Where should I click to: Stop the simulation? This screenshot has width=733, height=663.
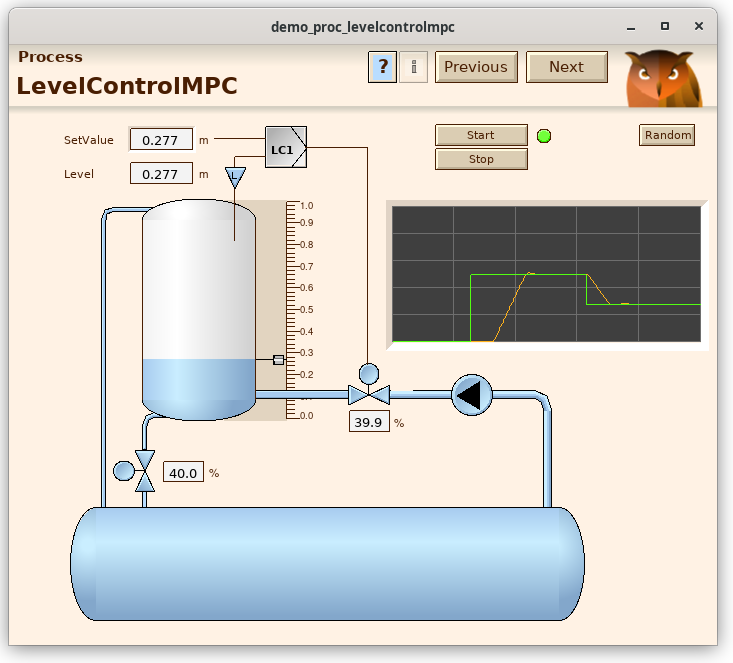click(x=481, y=159)
